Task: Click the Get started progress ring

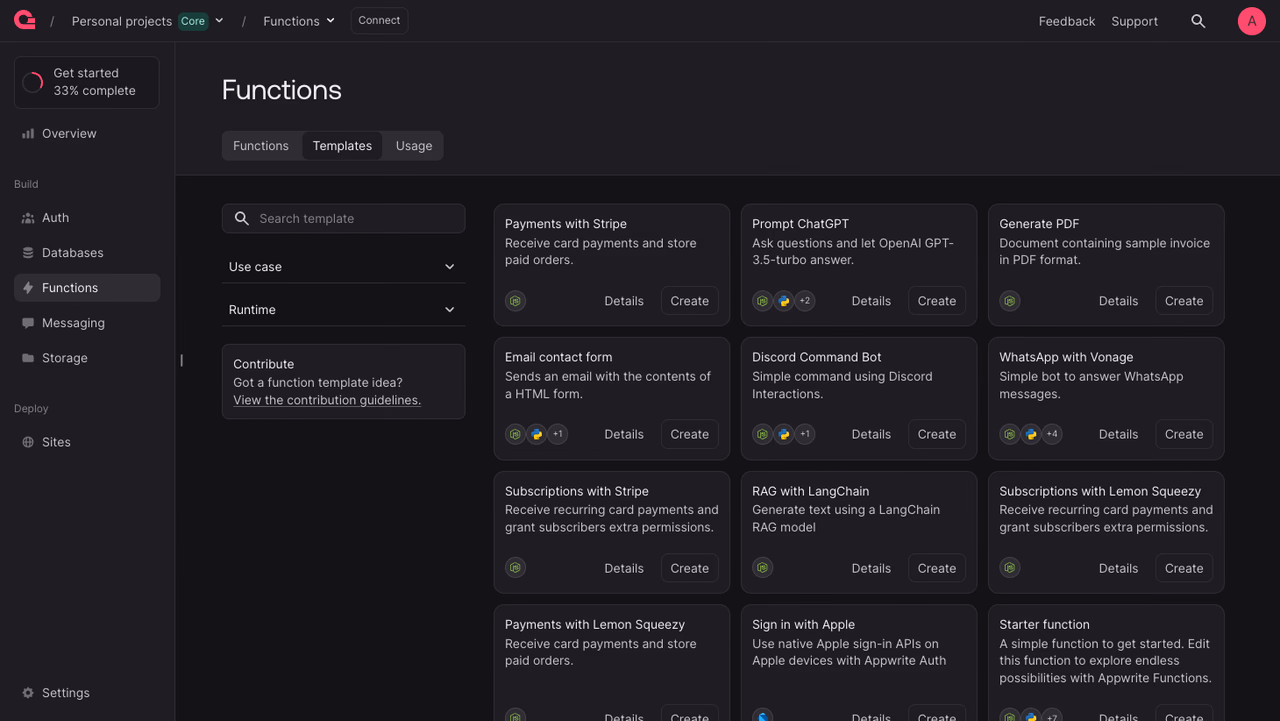Action: (x=33, y=82)
